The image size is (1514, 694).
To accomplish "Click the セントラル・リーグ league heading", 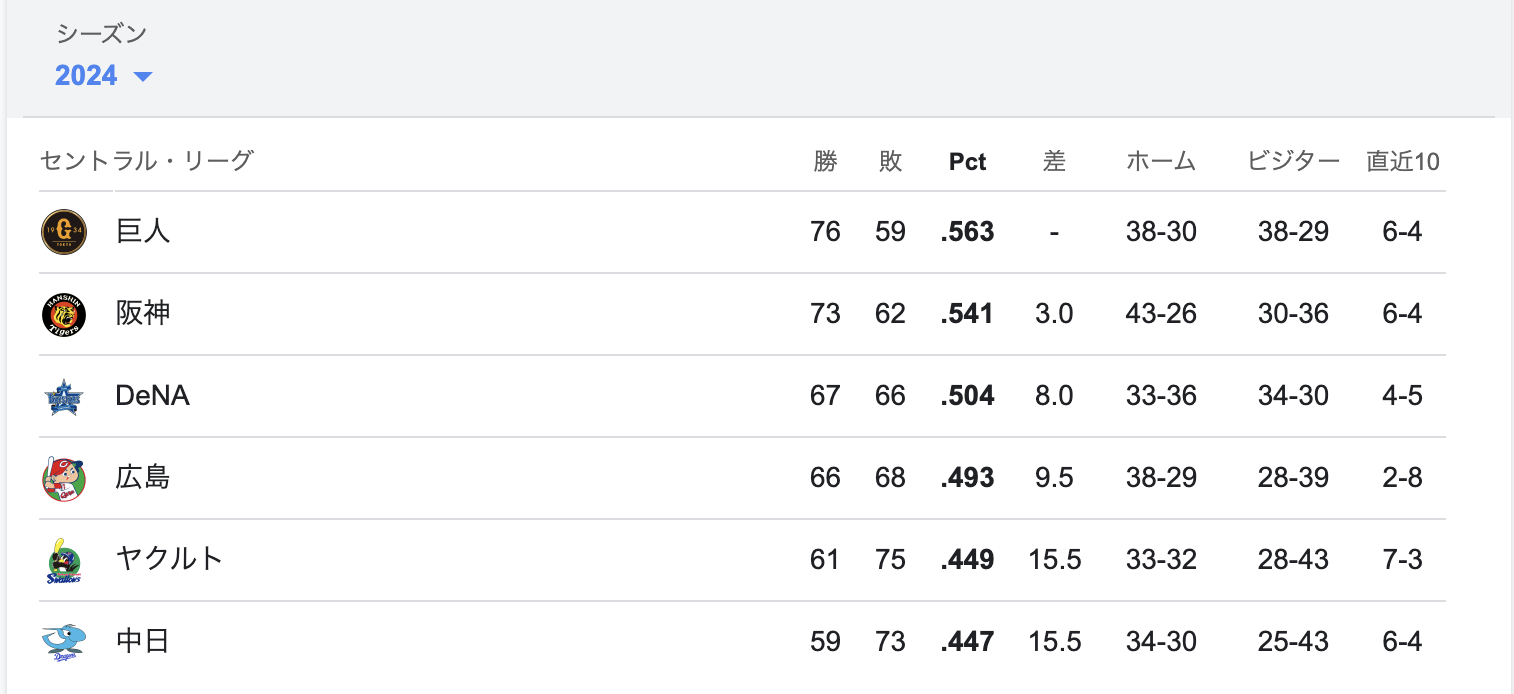I will (x=147, y=160).
